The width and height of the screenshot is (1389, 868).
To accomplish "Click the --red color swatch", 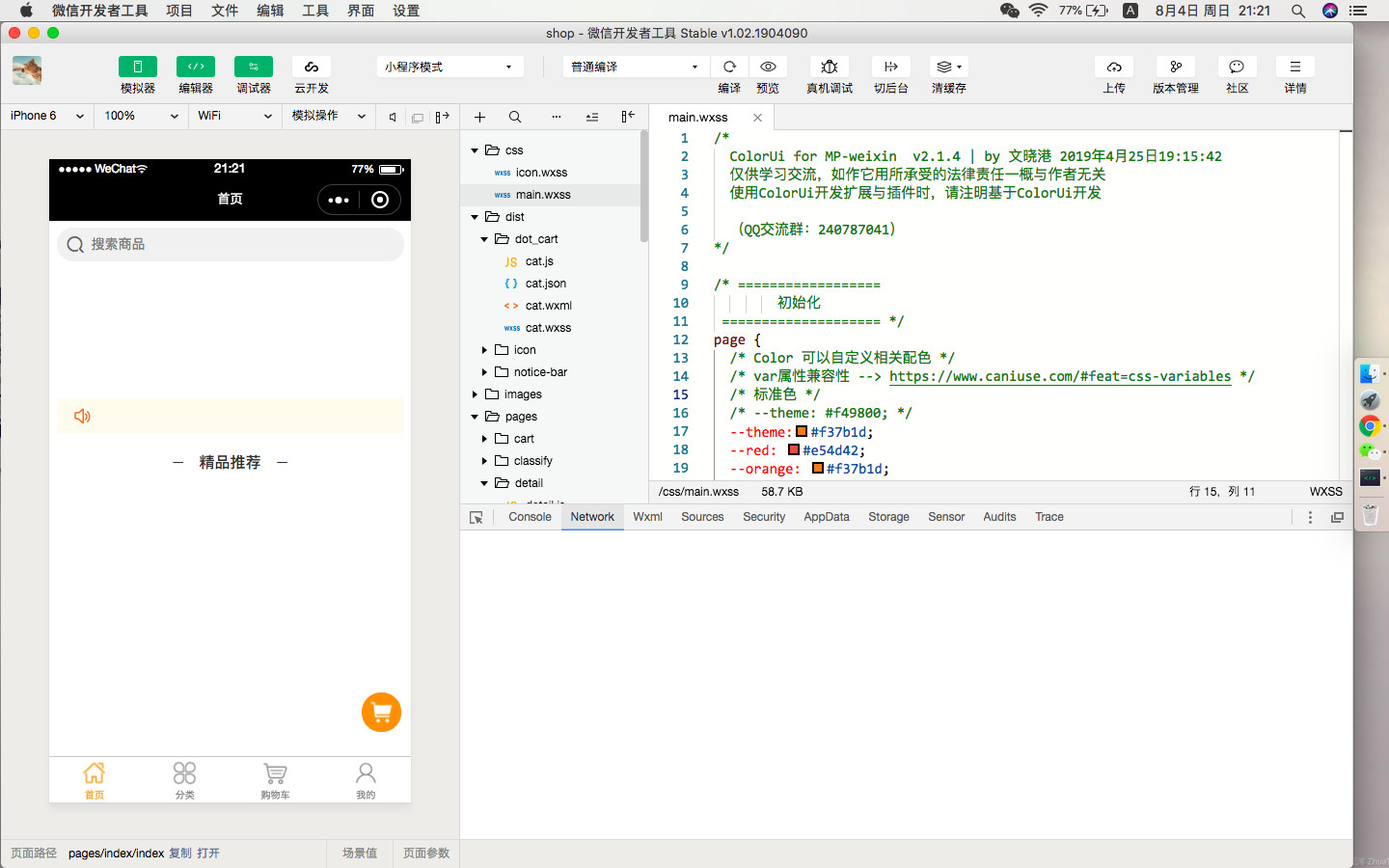I will coord(794,450).
